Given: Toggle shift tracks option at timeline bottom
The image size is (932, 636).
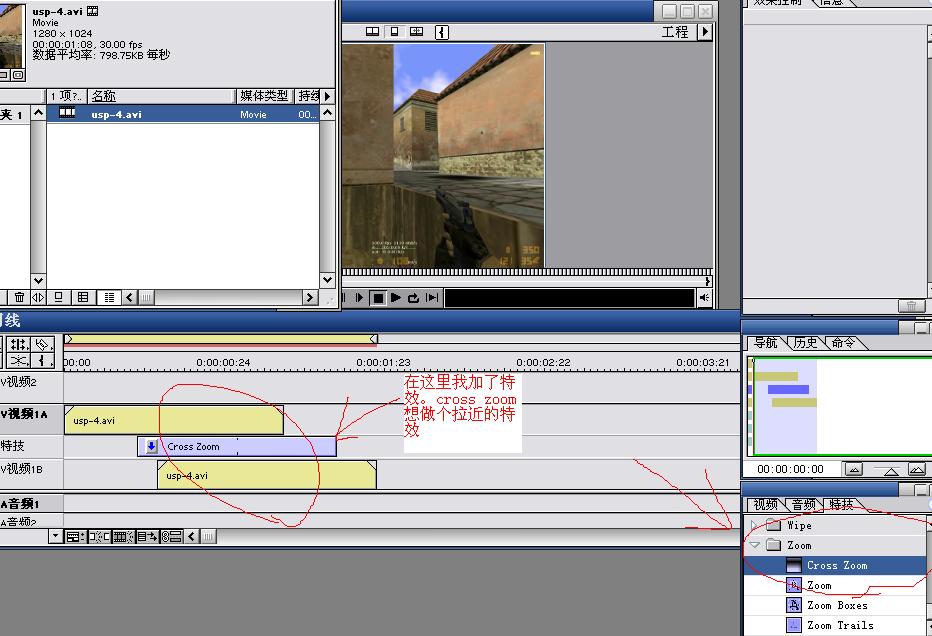Looking at the screenshot, I should pyautogui.click(x=147, y=537).
